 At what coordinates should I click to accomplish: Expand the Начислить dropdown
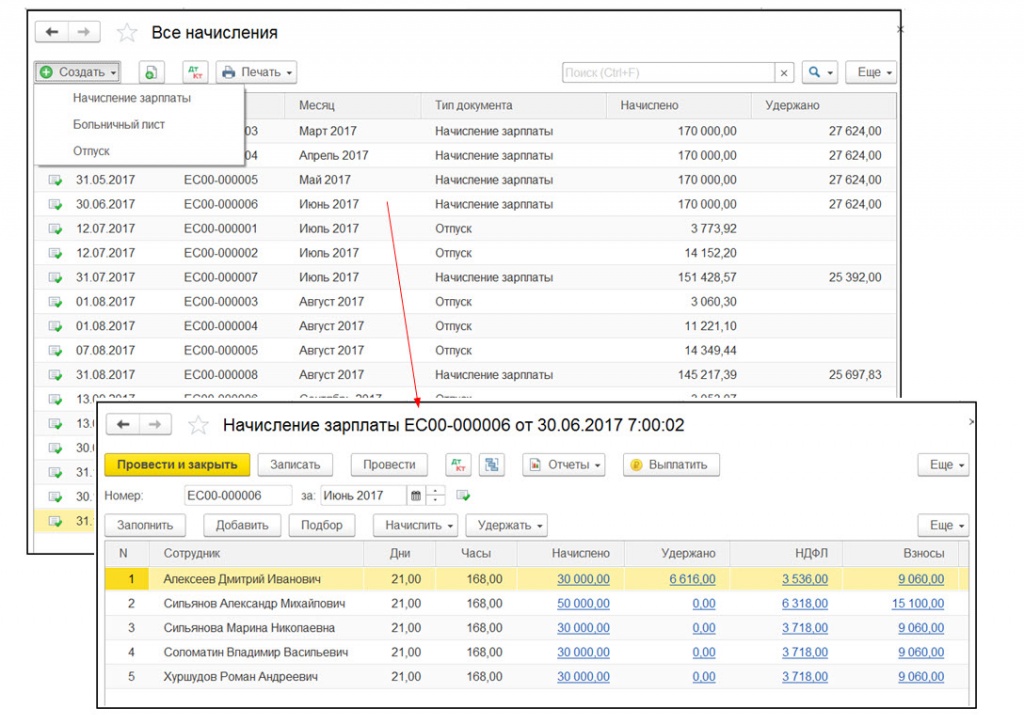click(x=415, y=526)
